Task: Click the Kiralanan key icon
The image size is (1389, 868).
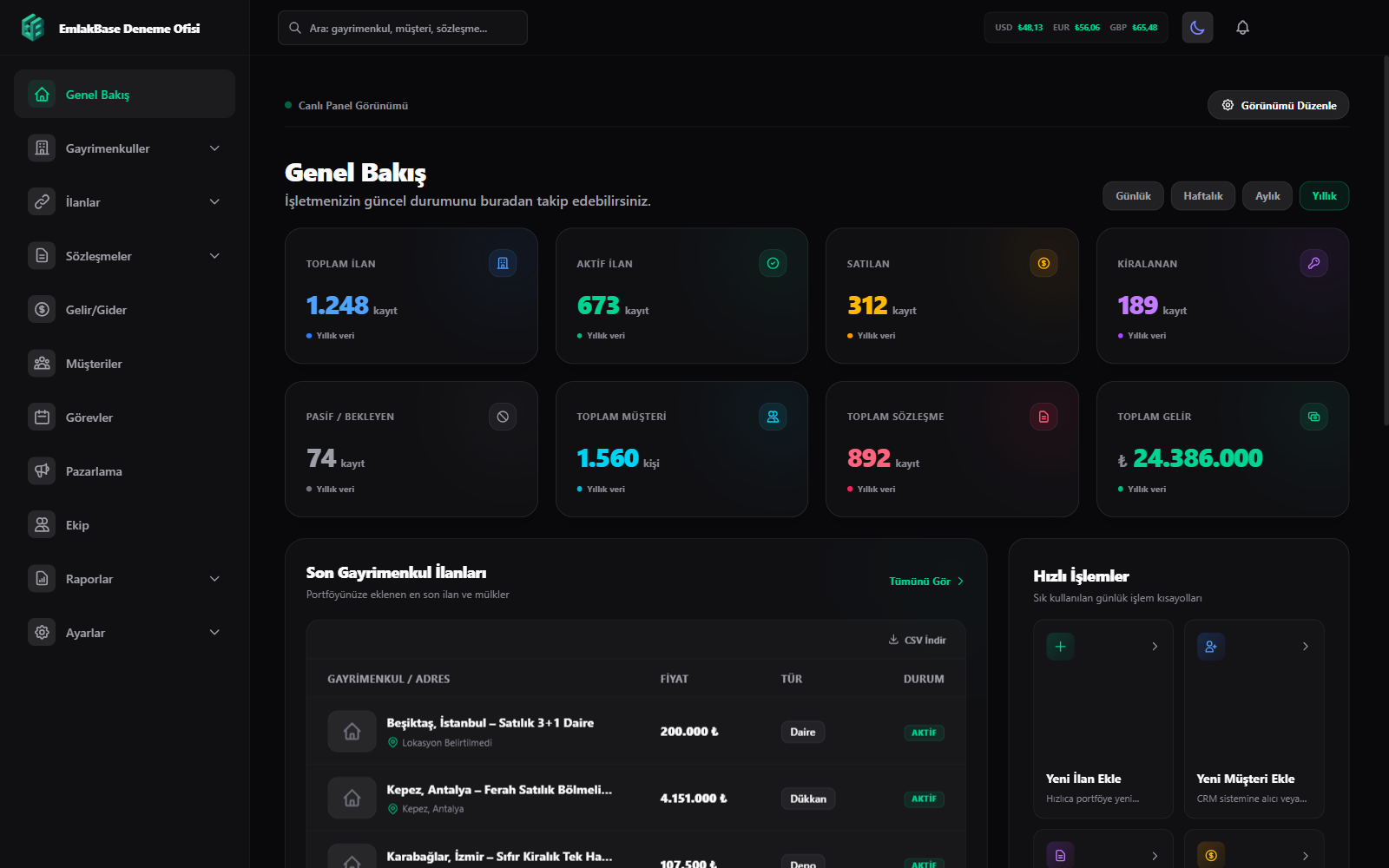Action: click(x=1313, y=263)
